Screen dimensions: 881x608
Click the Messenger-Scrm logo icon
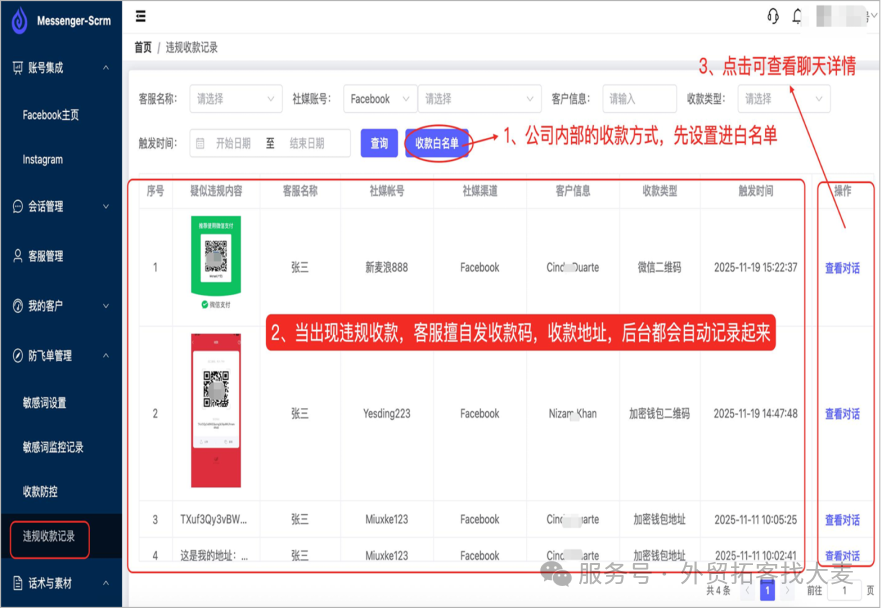pos(20,21)
